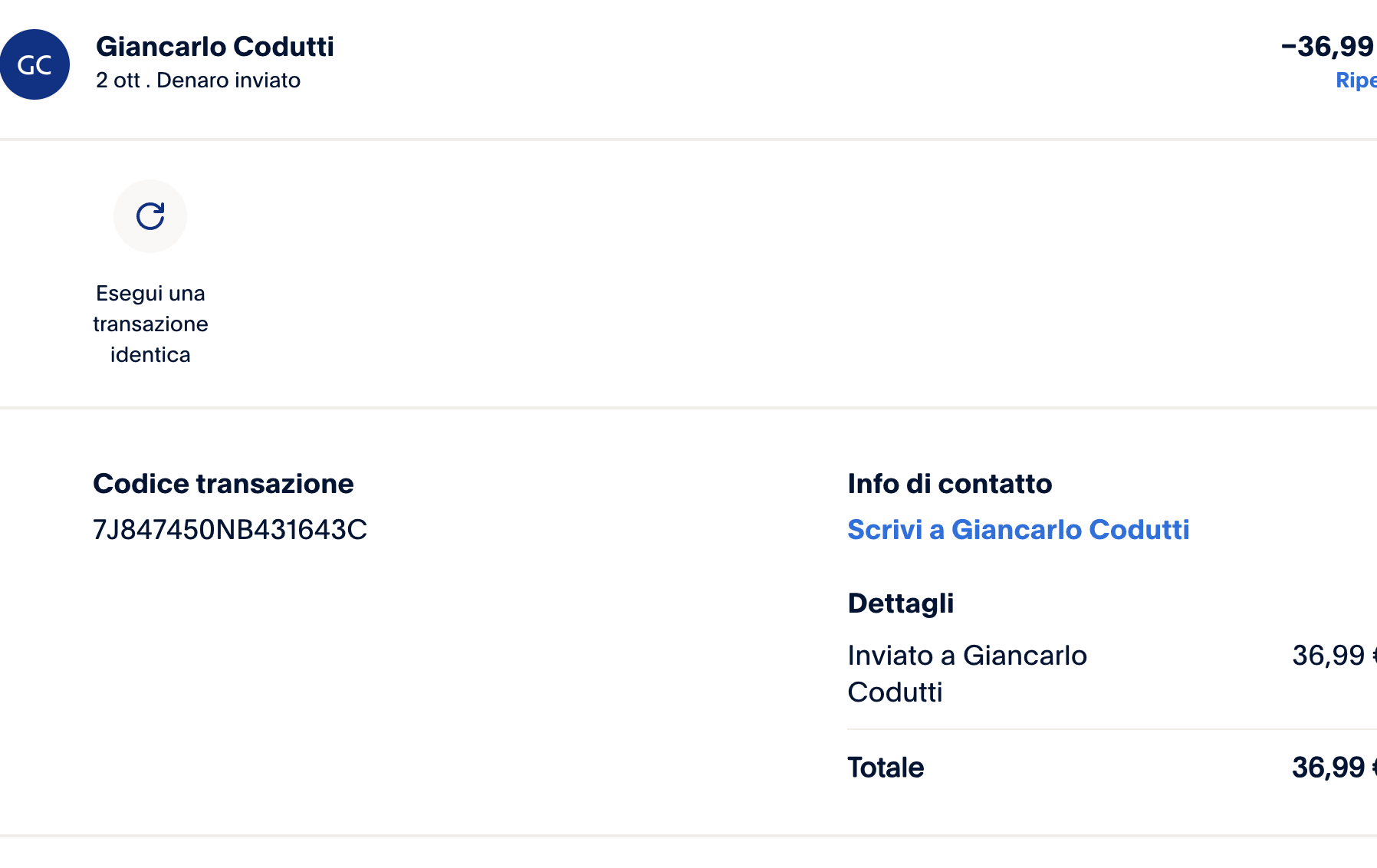Click the bold 36,99 total amount
Screen dimensions: 1377x868
pos(1329,768)
